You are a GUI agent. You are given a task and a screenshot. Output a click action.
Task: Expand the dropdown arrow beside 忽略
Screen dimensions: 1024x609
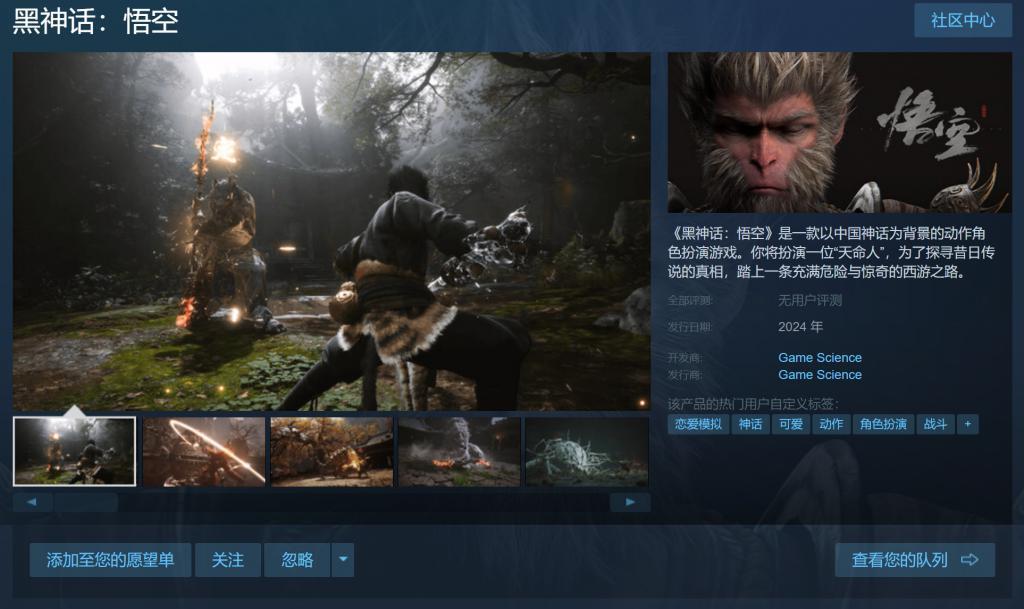click(x=343, y=560)
